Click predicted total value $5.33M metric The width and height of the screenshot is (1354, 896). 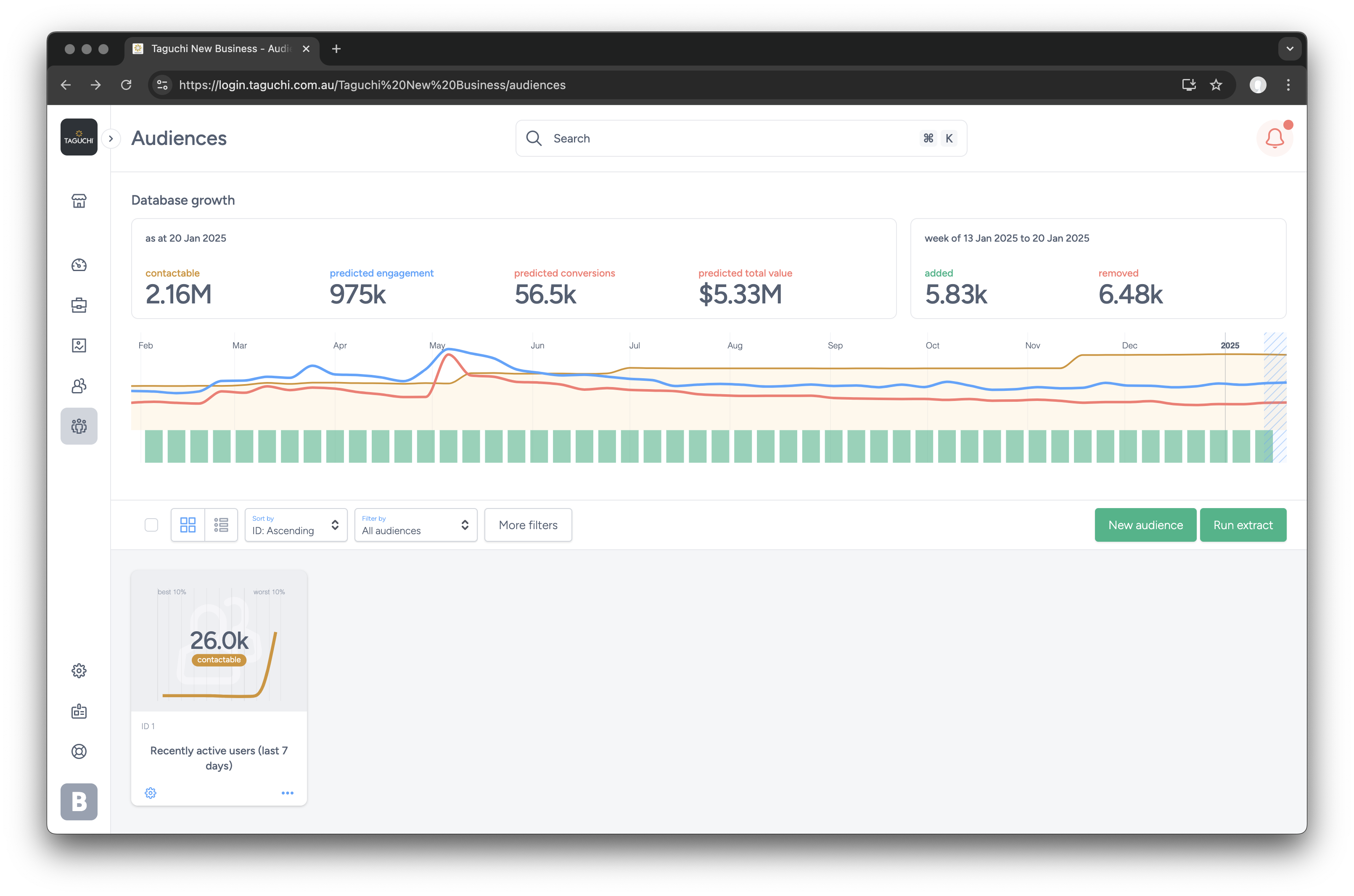[745, 288]
